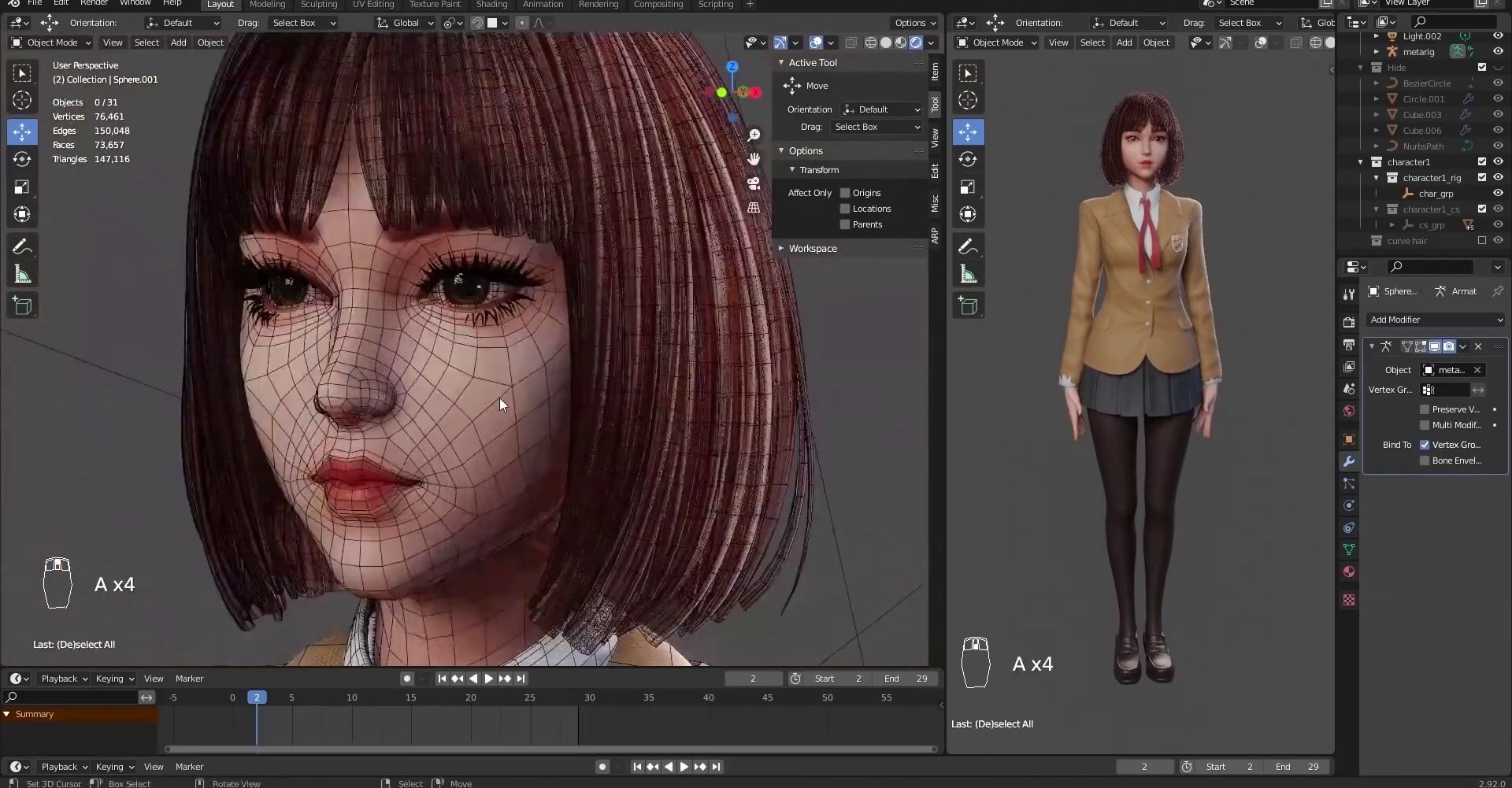Open the Drag Select Box dropdown in sidebar
The width and height of the screenshot is (1512, 788).
tap(876, 127)
